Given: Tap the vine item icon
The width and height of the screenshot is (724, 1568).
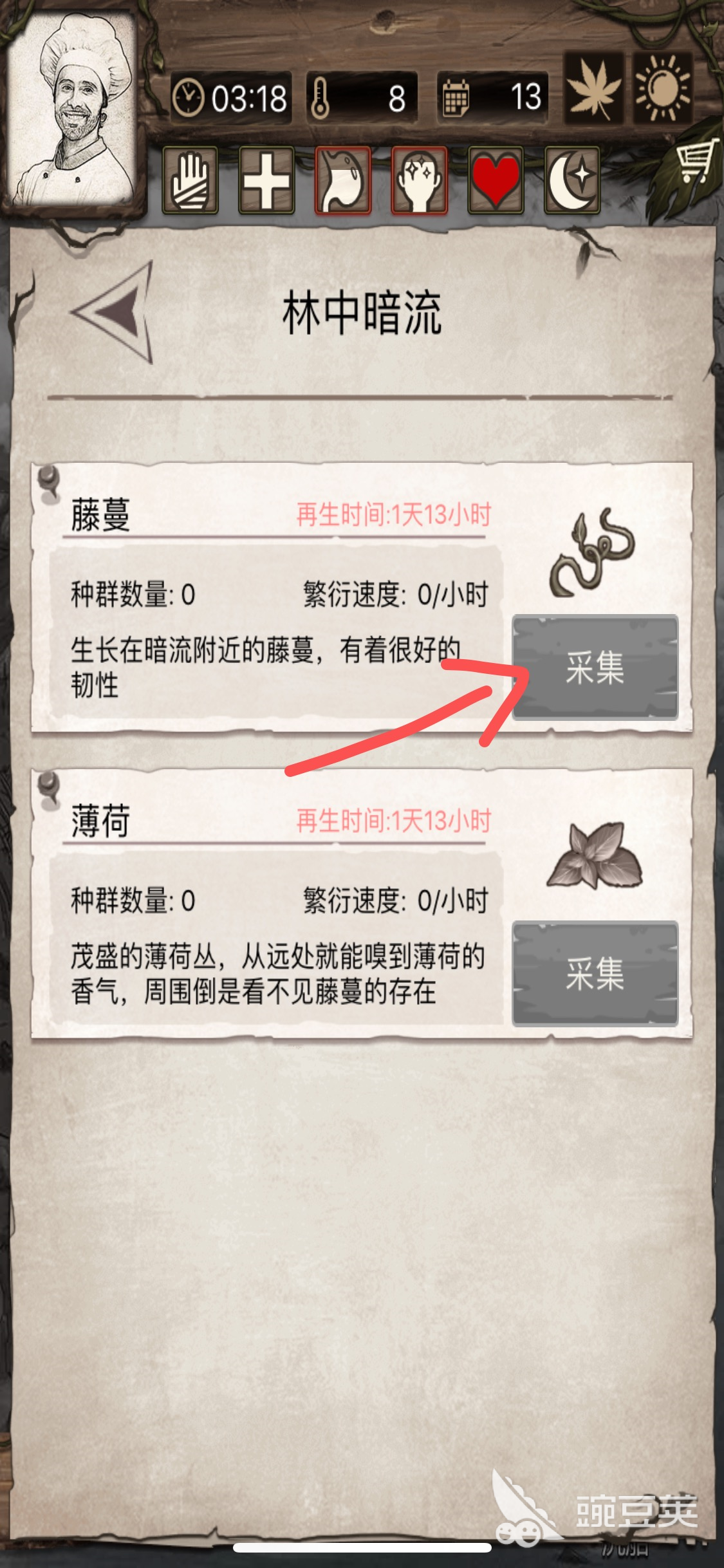Looking at the screenshot, I should point(593,553).
